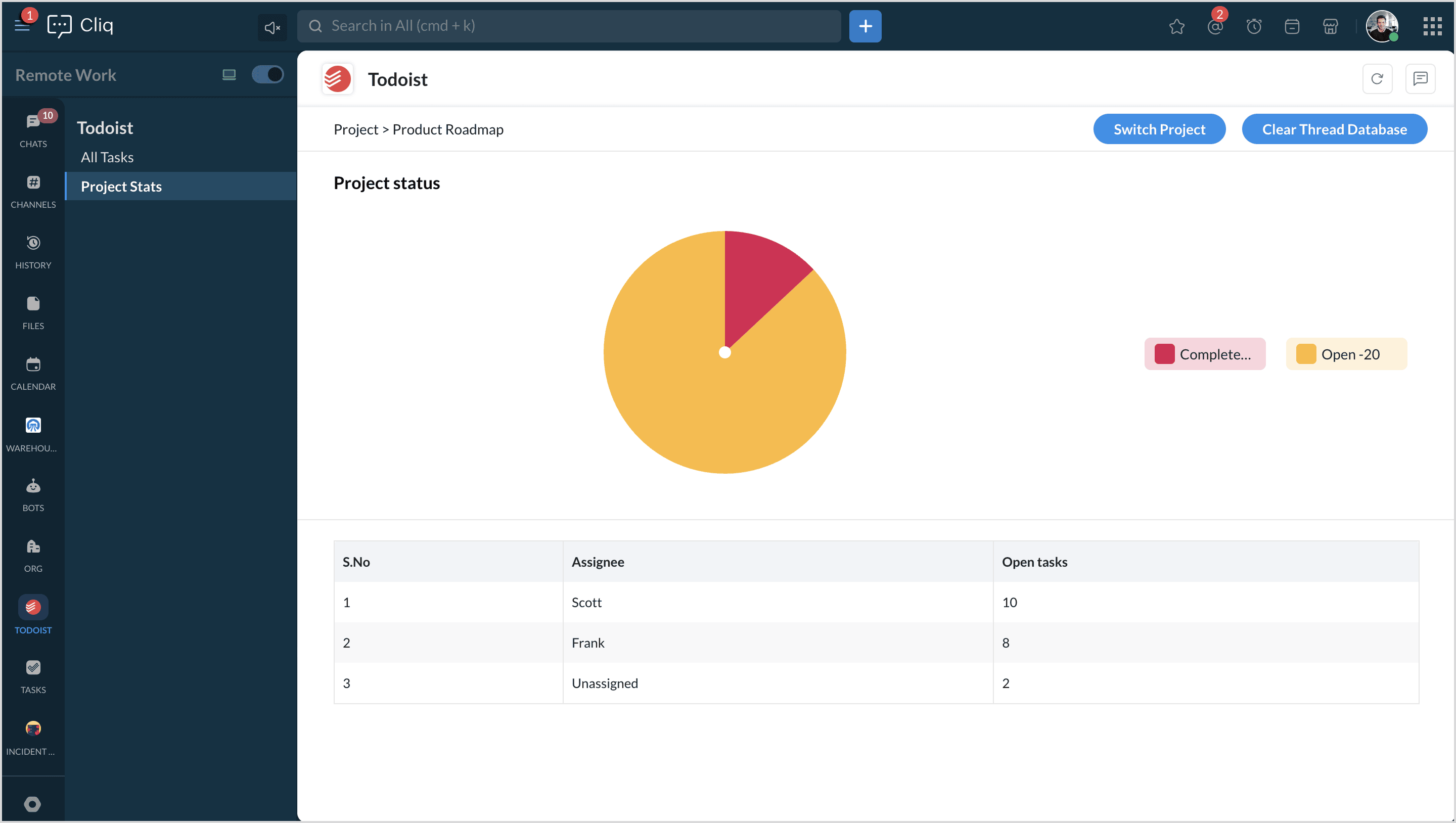
Task: Open the reminders clock icon
Action: point(1254,27)
